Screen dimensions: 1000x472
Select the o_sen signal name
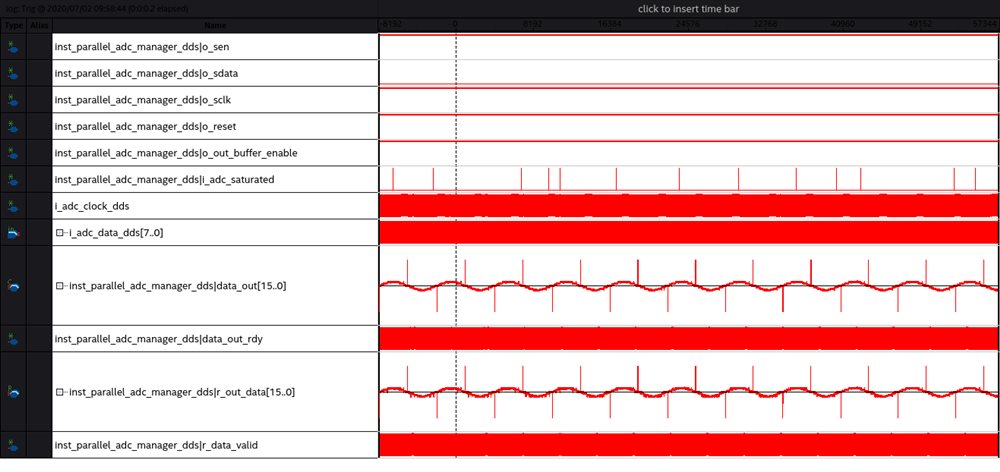[x=142, y=47]
